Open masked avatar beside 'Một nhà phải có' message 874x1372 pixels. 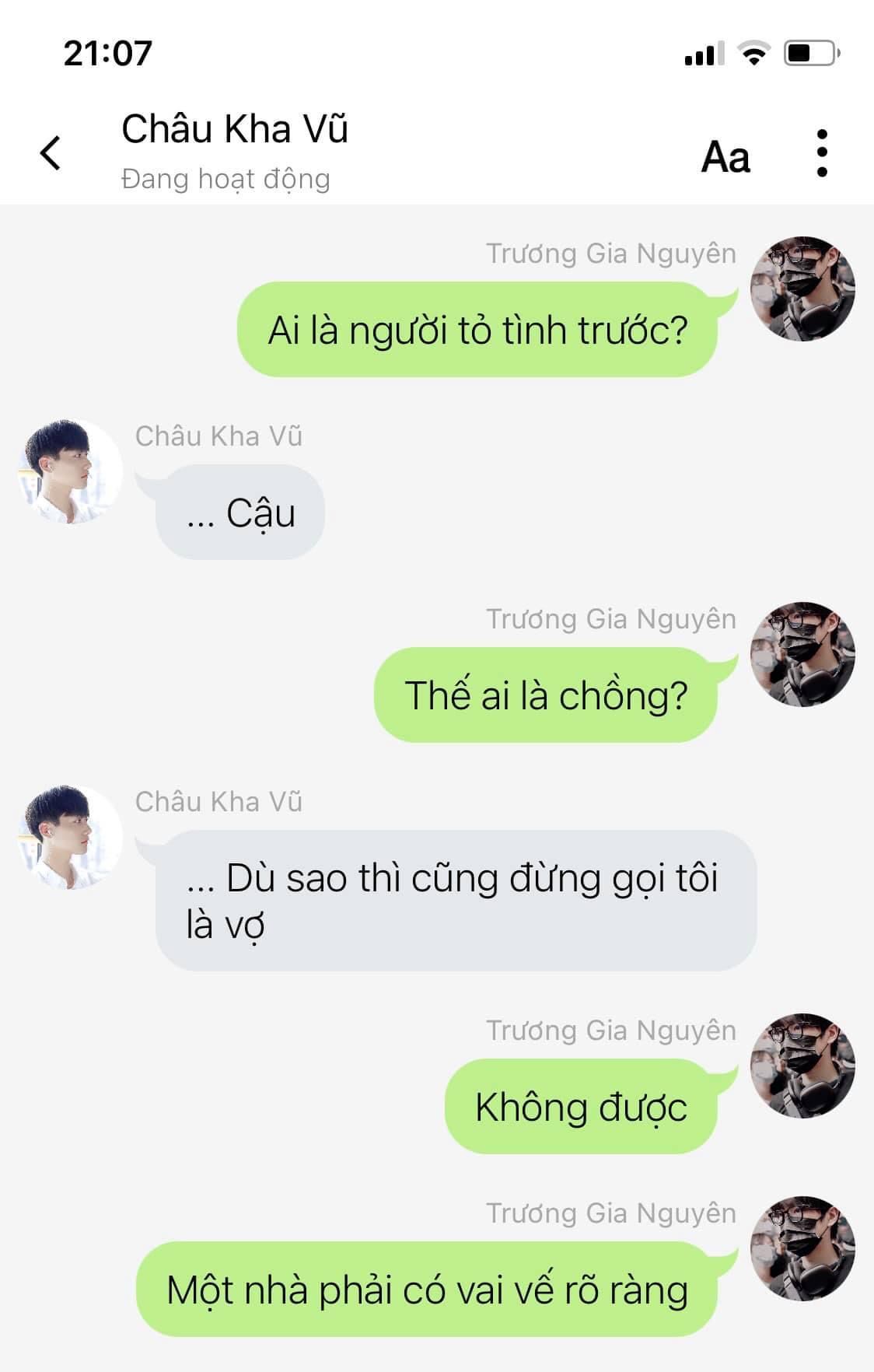pos(802,1248)
